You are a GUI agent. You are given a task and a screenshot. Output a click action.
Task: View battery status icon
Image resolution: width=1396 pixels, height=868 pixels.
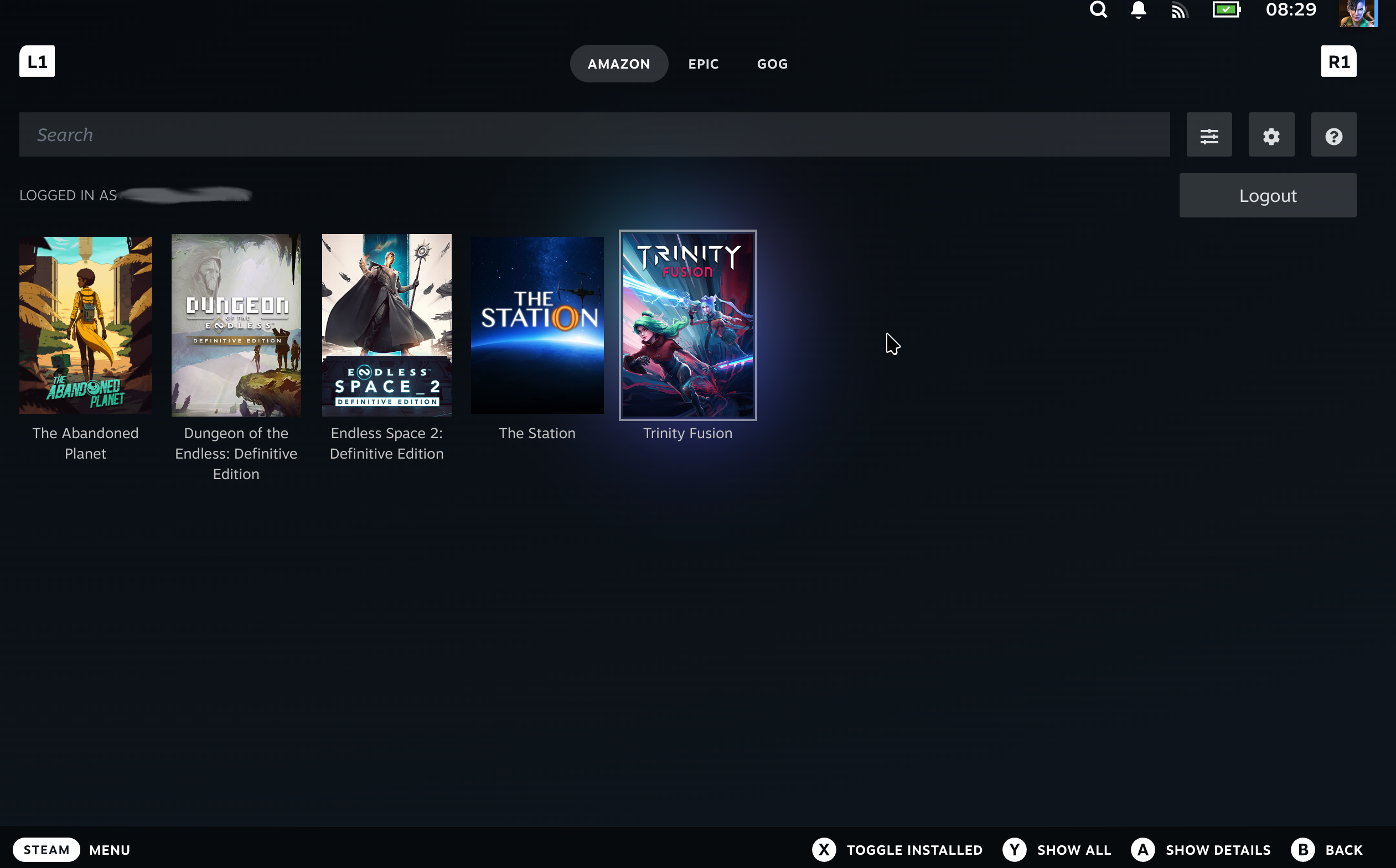[x=1227, y=10]
